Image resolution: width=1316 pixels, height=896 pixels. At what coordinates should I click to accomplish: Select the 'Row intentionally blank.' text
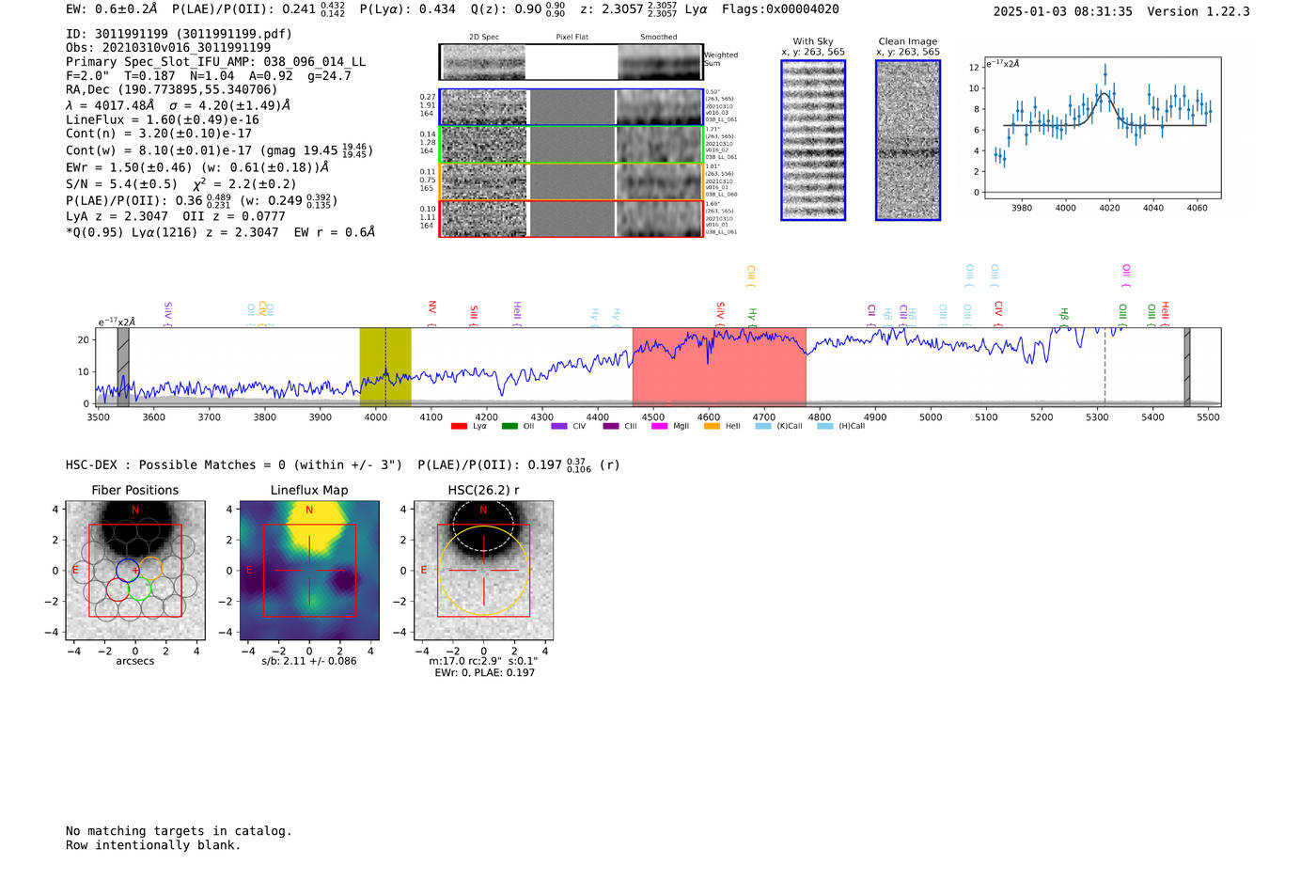153,845
